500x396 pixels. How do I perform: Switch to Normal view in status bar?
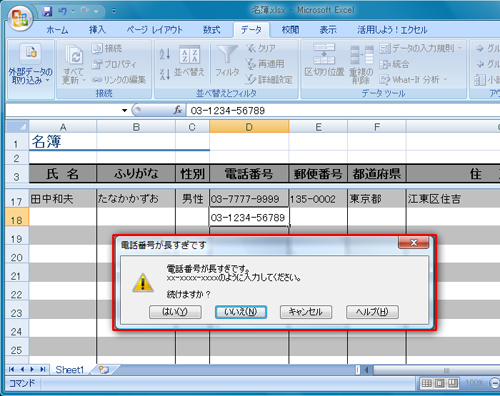pos(427,383)
